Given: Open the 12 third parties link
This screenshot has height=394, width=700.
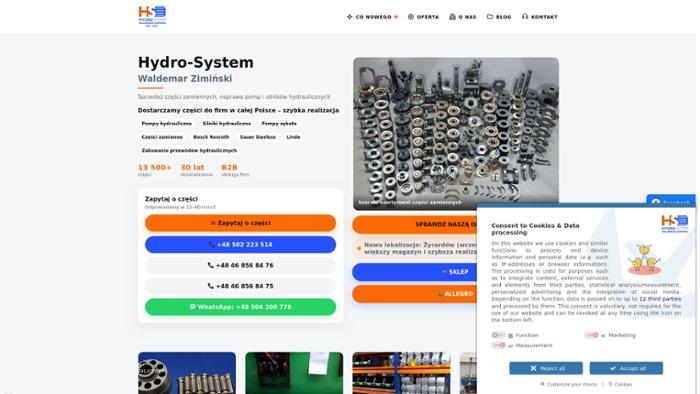Looking at the screenshot, I should click(x=660, y=299).
